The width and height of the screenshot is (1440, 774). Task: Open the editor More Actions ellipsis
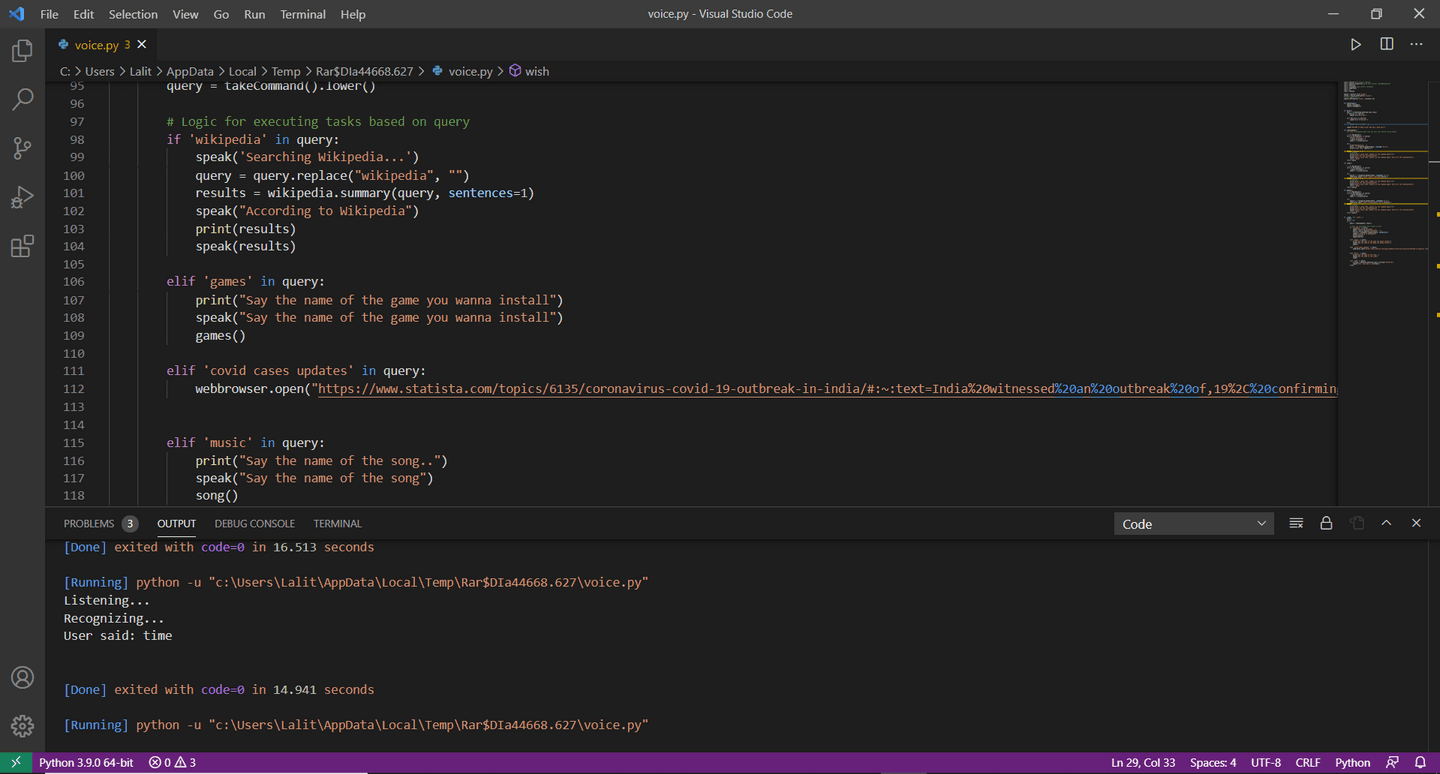[1416, 44]
